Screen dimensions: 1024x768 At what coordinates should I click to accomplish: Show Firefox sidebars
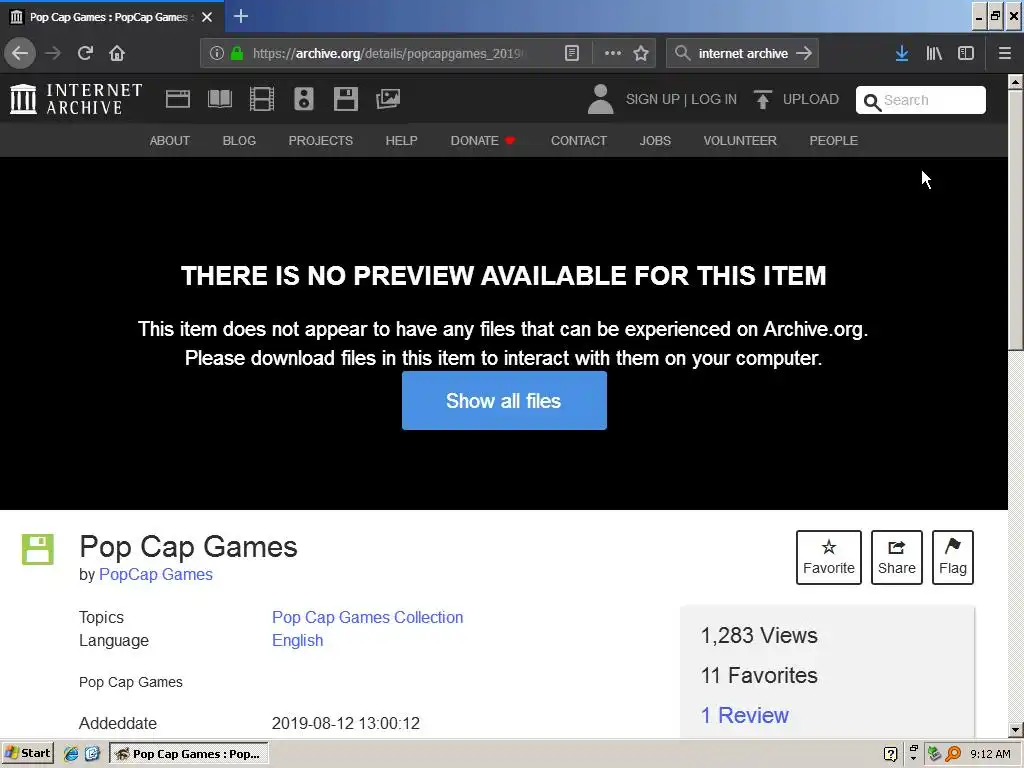coord(966,53)
